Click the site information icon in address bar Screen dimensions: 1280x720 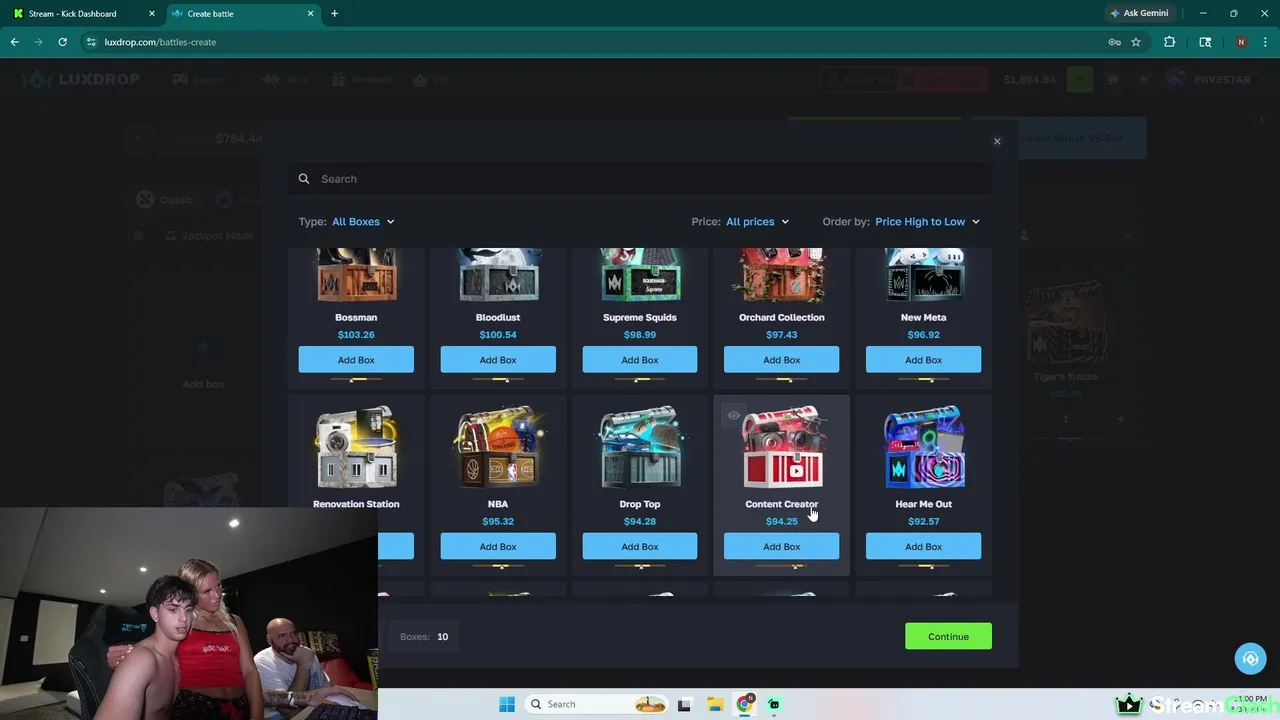(91, 42)
